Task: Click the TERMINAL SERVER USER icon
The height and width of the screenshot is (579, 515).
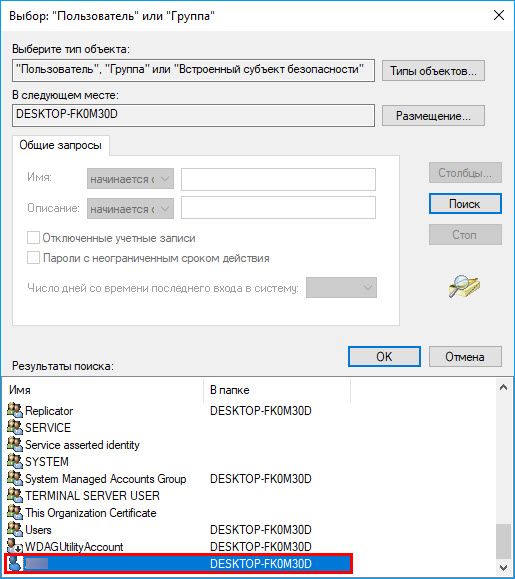Action: pyautogui.click(x=15, y=495)
